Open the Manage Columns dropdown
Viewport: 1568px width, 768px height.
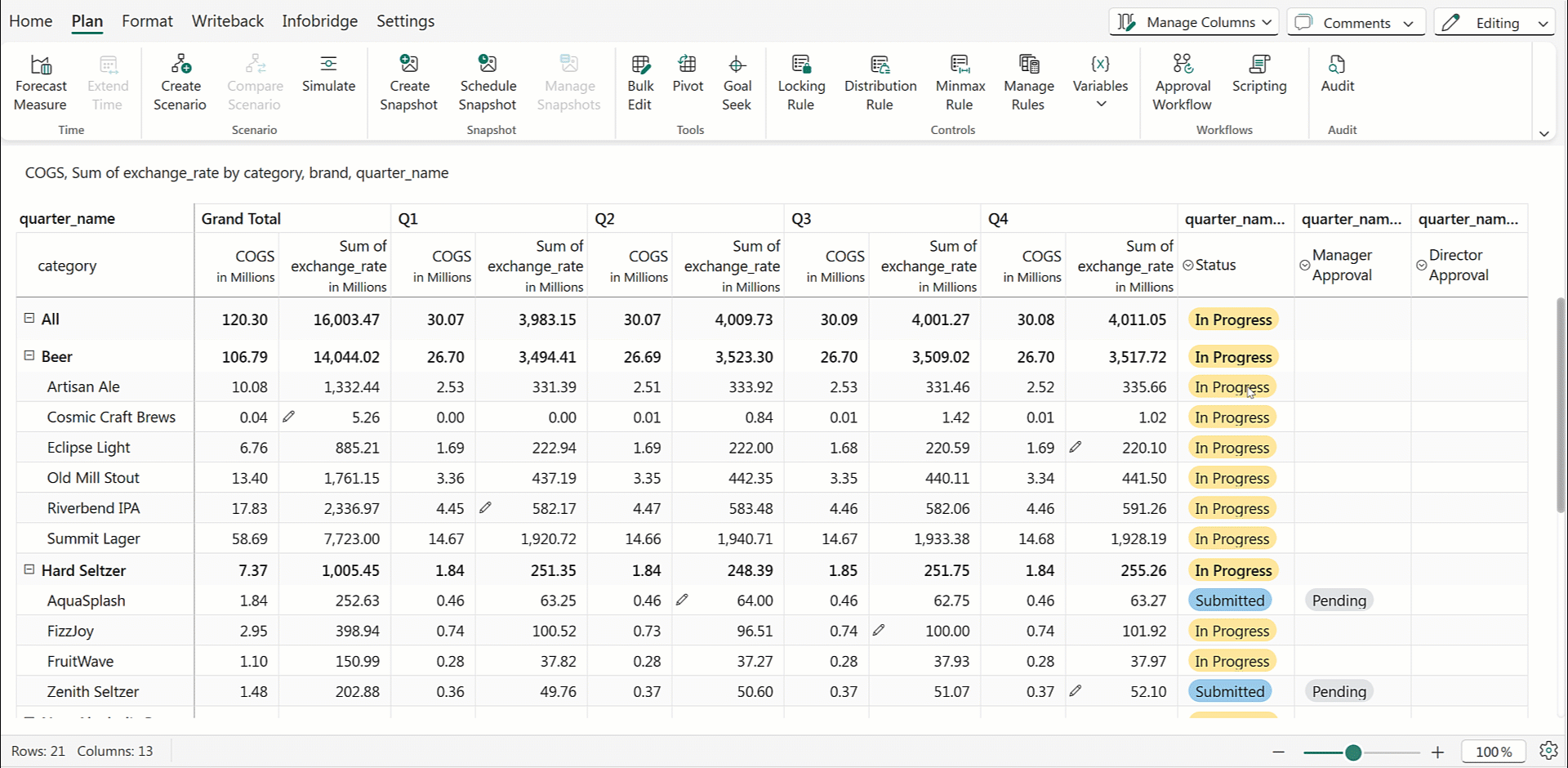[x=1193, y=23]
